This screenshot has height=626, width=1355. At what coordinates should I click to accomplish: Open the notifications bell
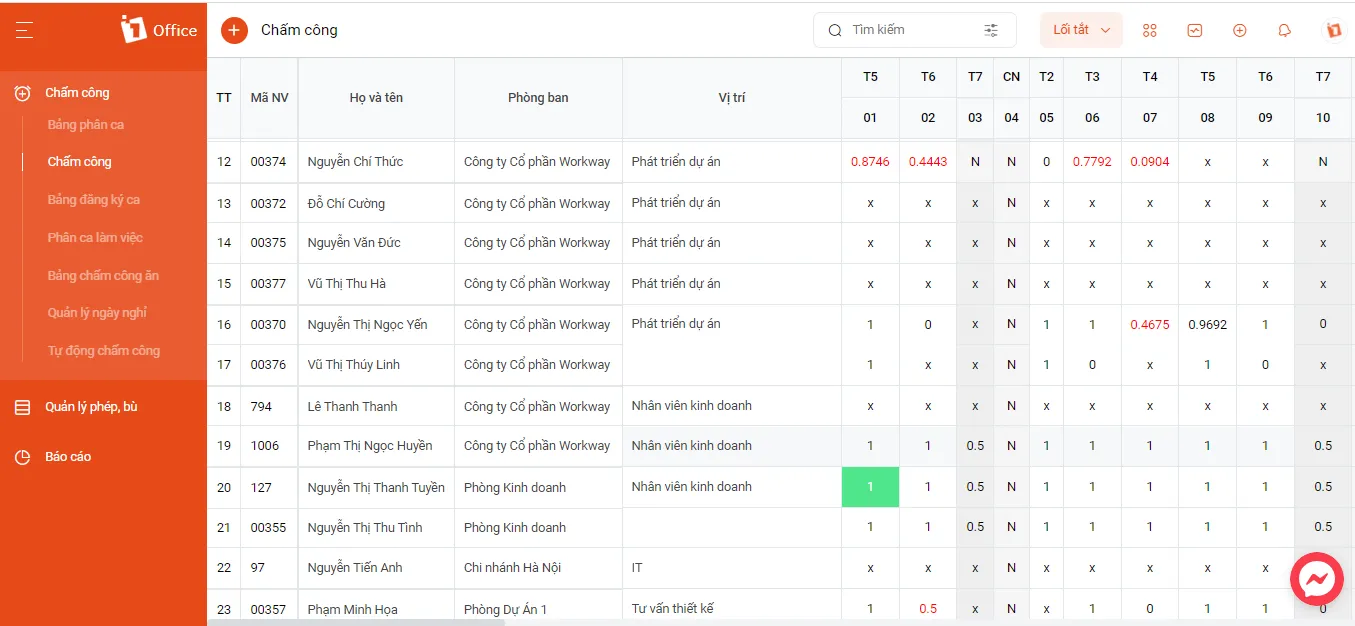coord(1285,30)
